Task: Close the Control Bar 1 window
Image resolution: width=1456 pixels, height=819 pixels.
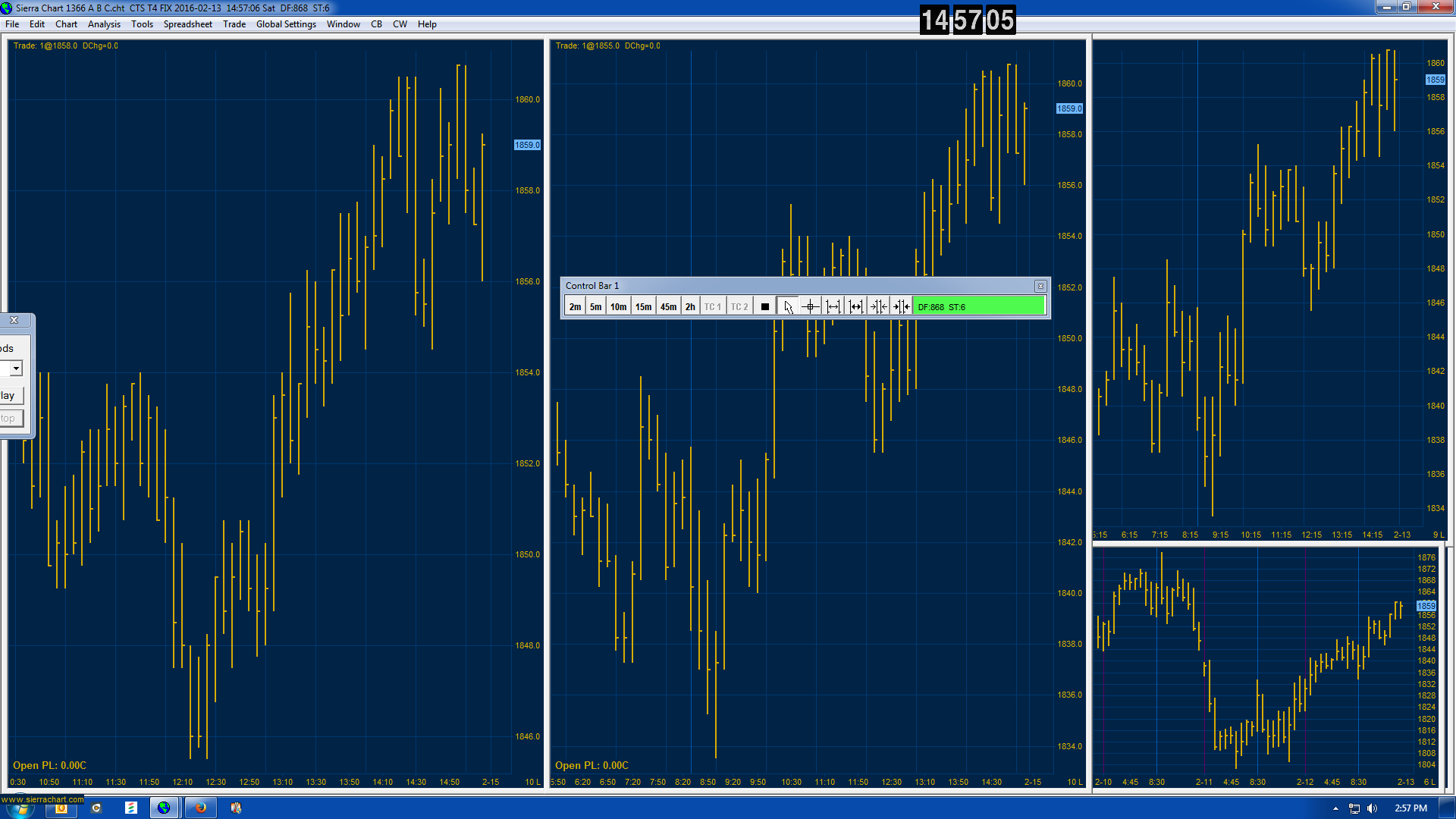Action: tap(1040, 286)
